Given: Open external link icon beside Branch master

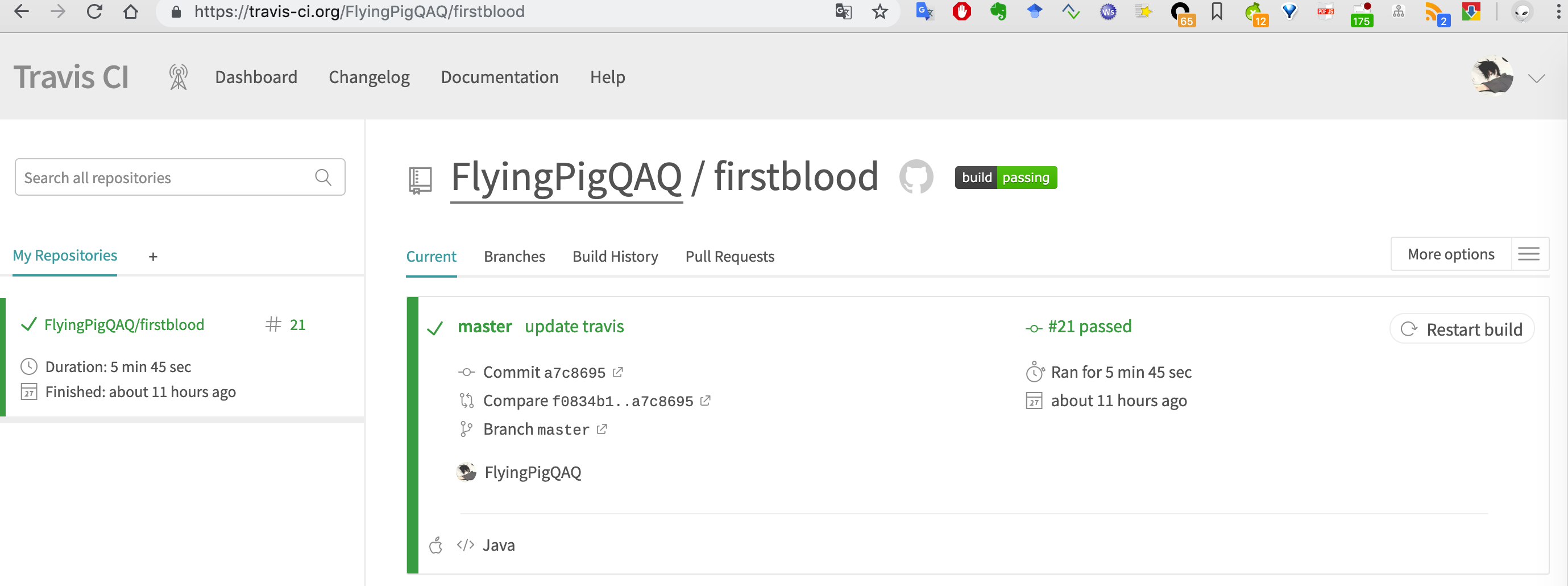Looking at the screenshot, I should point(602,429).
